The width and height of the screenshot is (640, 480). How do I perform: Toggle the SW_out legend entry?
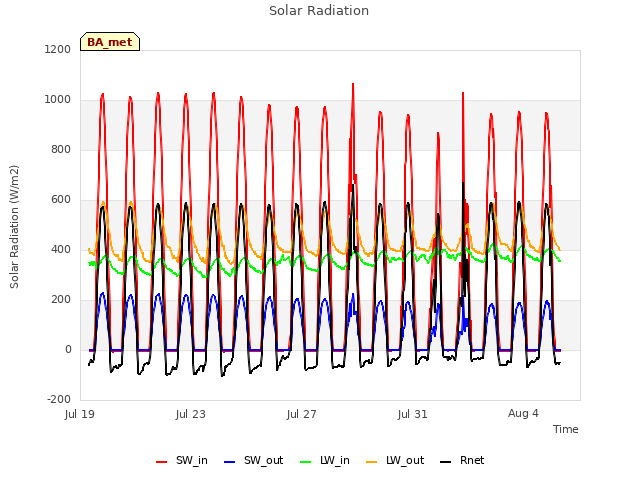click(x=253, y=461)
